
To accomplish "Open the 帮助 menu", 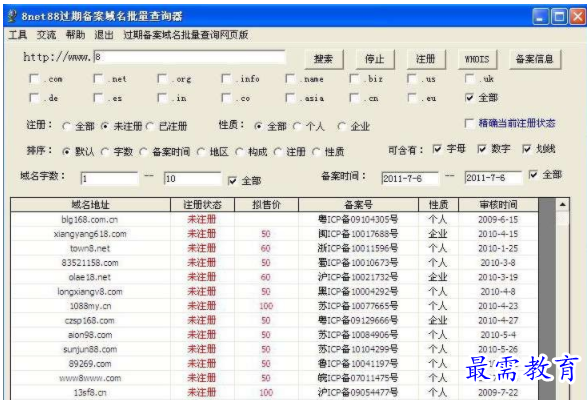I will (x=75, y=35).
